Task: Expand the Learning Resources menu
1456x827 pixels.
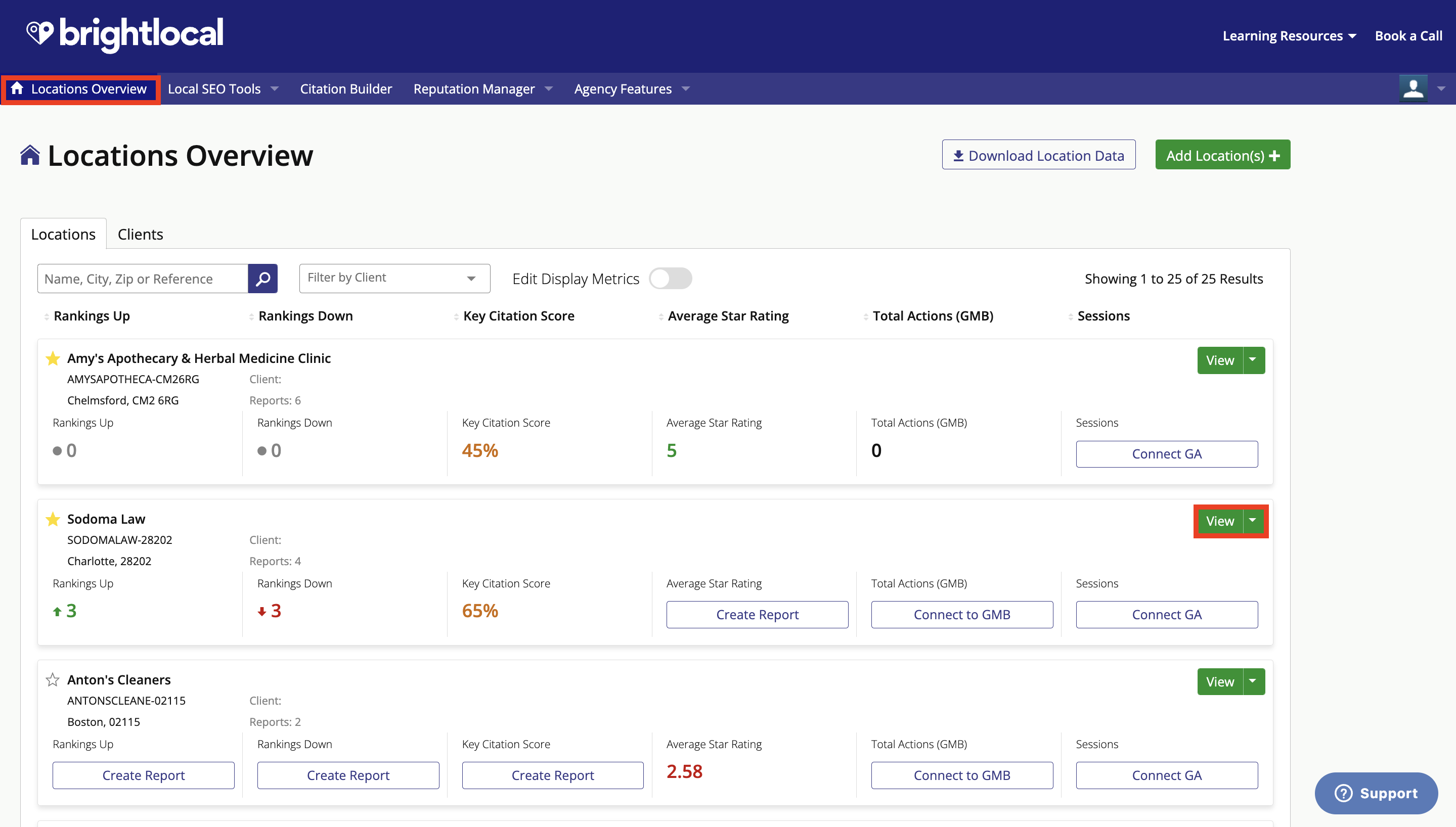Action: (1289, 36)
